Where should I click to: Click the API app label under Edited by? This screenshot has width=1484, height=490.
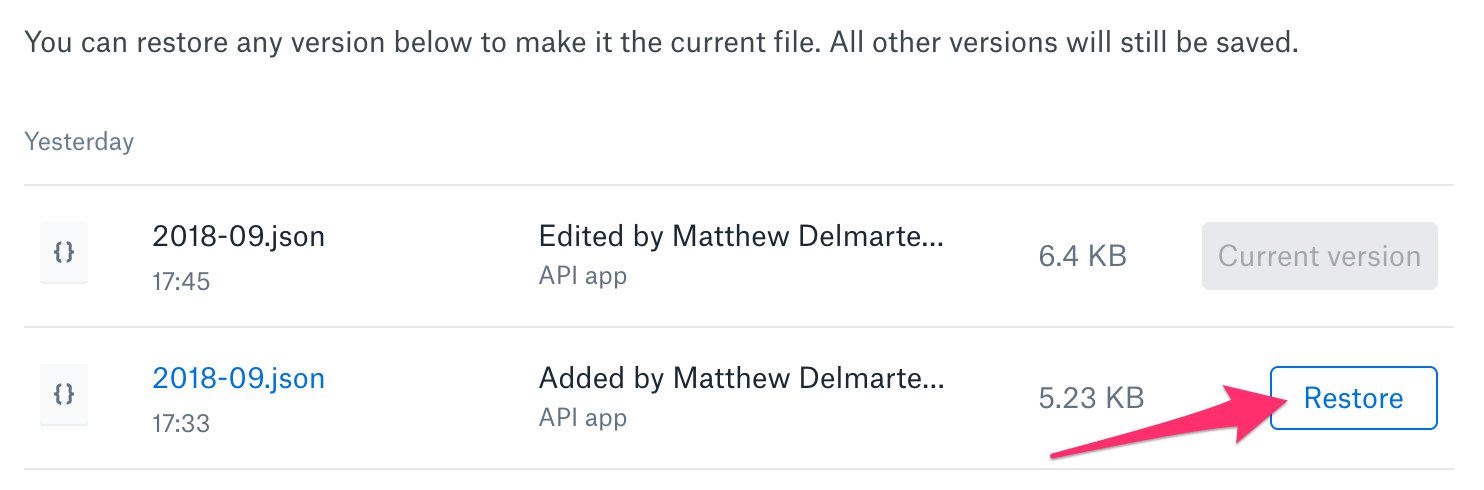[582, 276]
